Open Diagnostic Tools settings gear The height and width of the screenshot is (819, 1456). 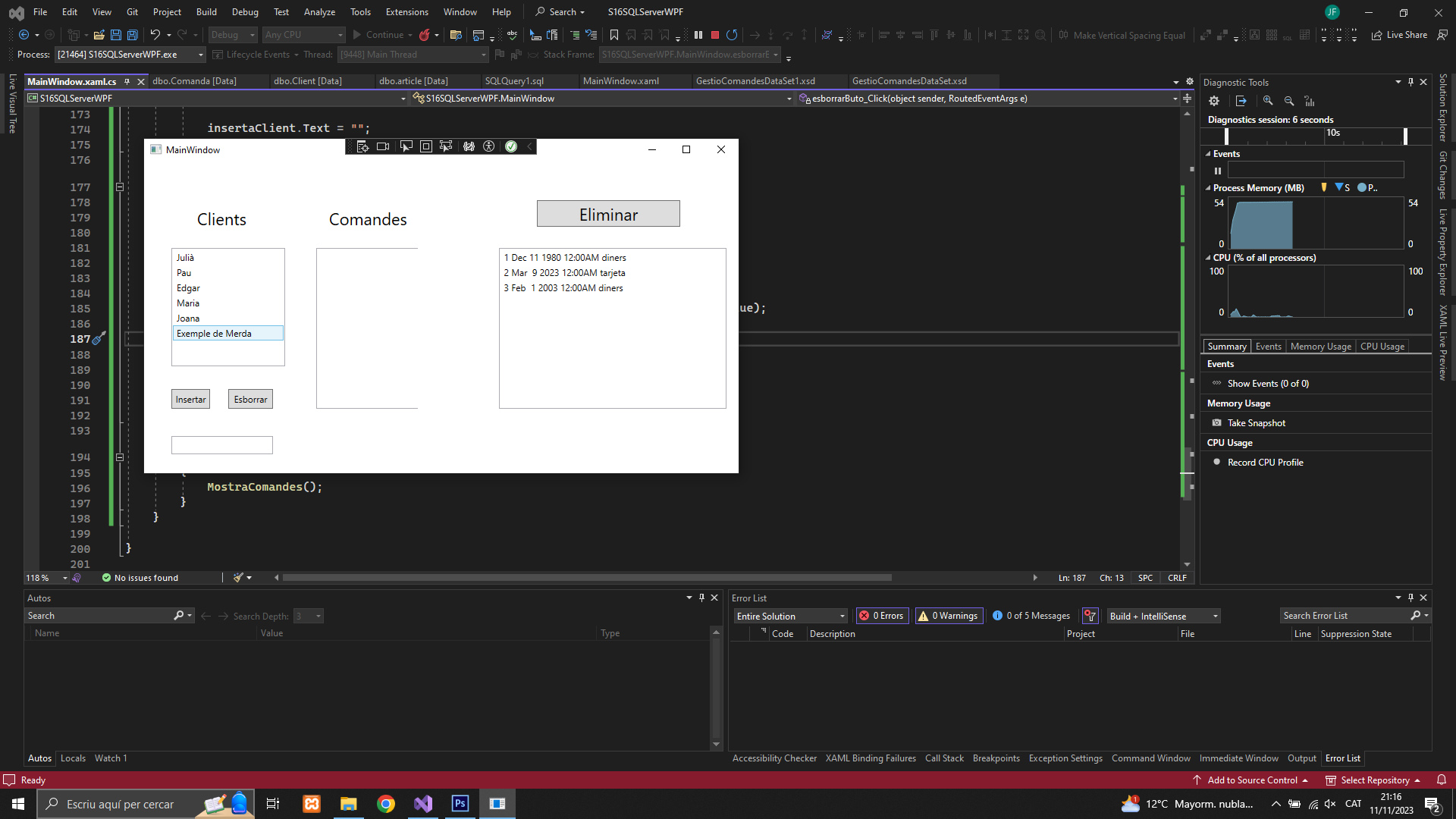[1214, 101]
